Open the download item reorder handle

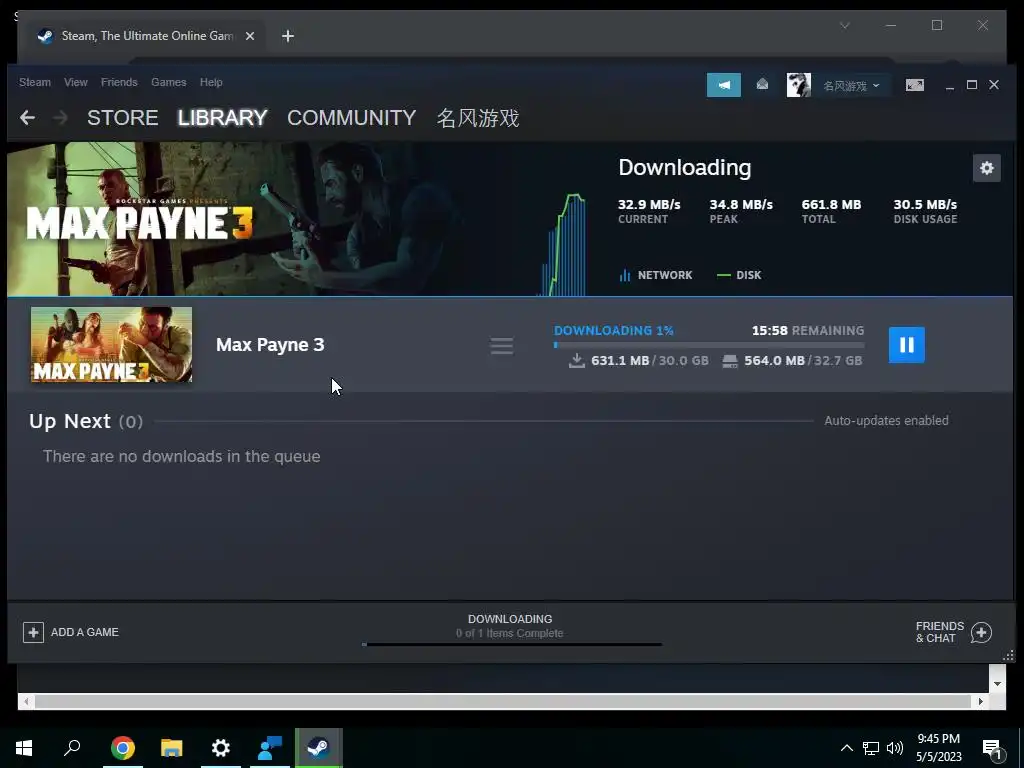(502, 345)
